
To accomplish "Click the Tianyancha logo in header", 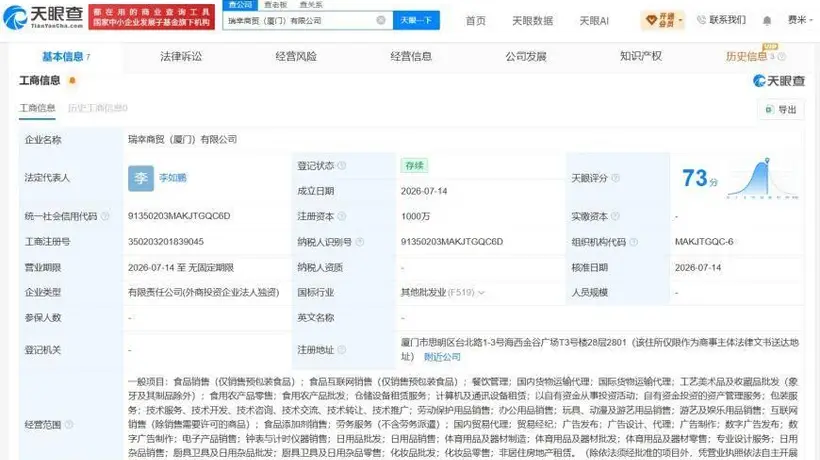I will [x=43, y=17].
